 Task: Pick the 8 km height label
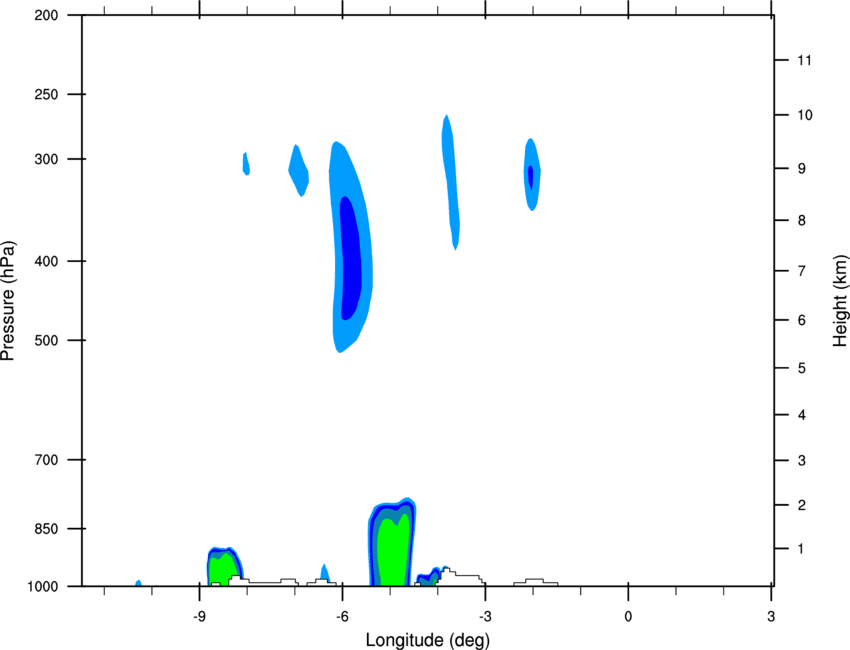click(x=802, y=220)
